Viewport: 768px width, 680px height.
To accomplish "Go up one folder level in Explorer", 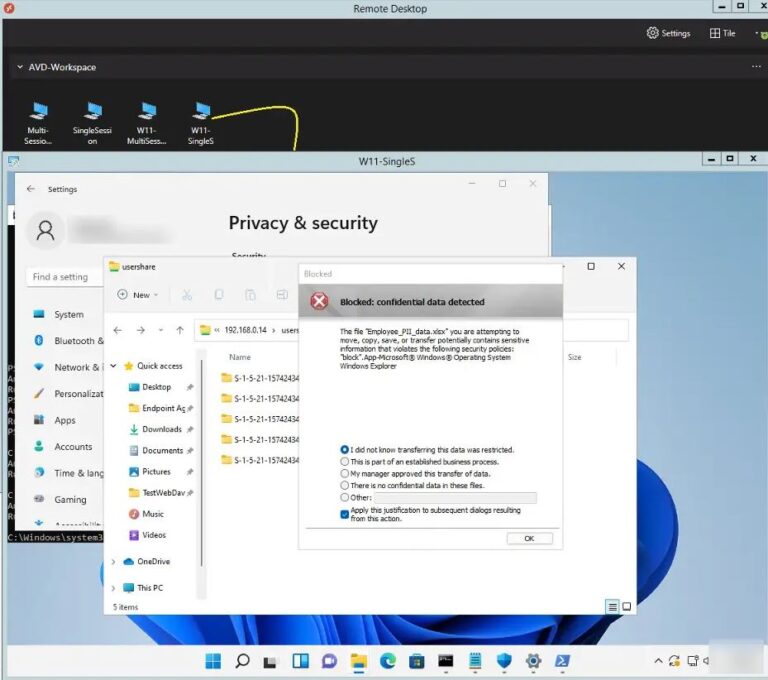I will pyautogui.click(x=180, y=330).
